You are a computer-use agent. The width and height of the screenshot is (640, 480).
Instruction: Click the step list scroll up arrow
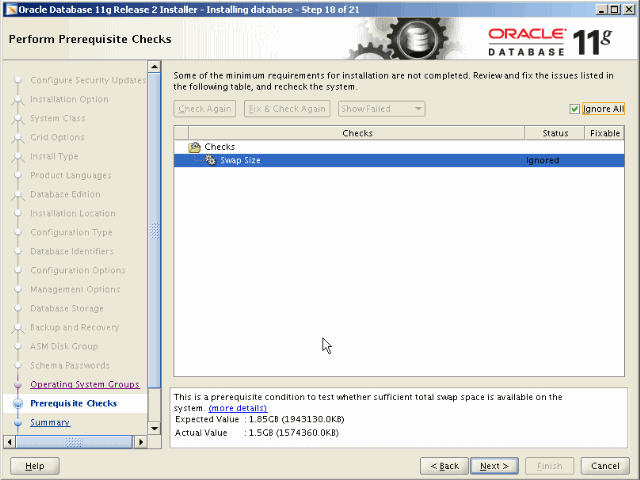point(154,66)
